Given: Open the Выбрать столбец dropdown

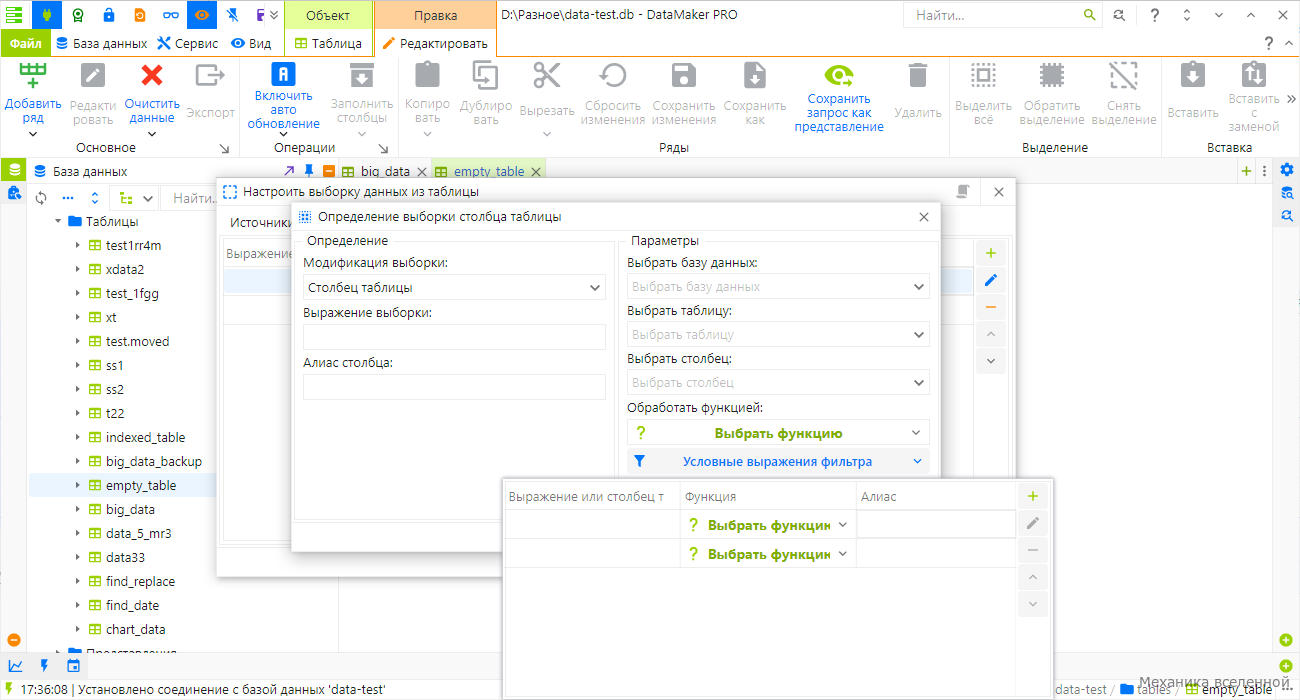Looking at the screenshot, I should pos(778,382).
